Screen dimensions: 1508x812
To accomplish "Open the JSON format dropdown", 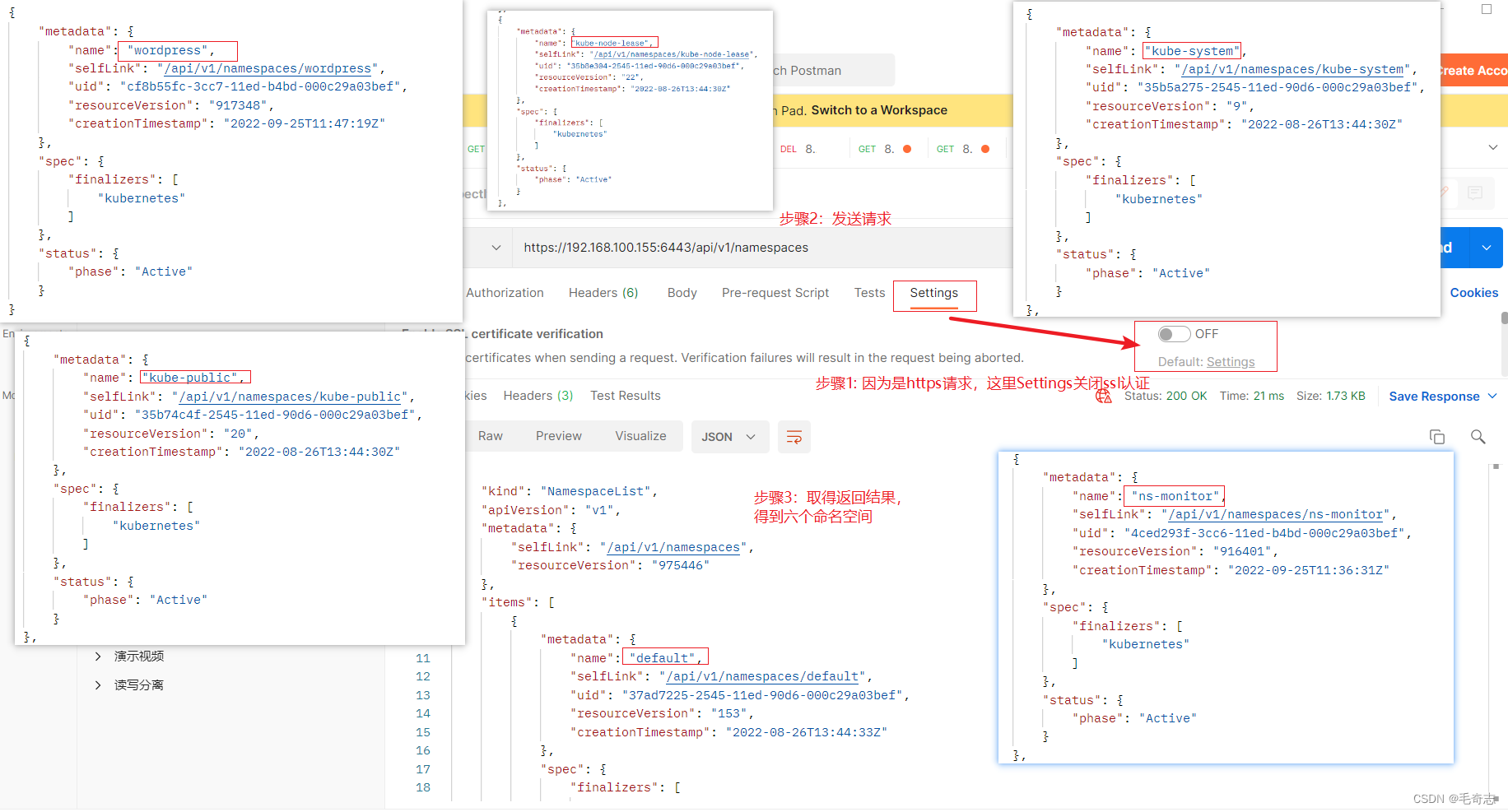I will [729, 437].
